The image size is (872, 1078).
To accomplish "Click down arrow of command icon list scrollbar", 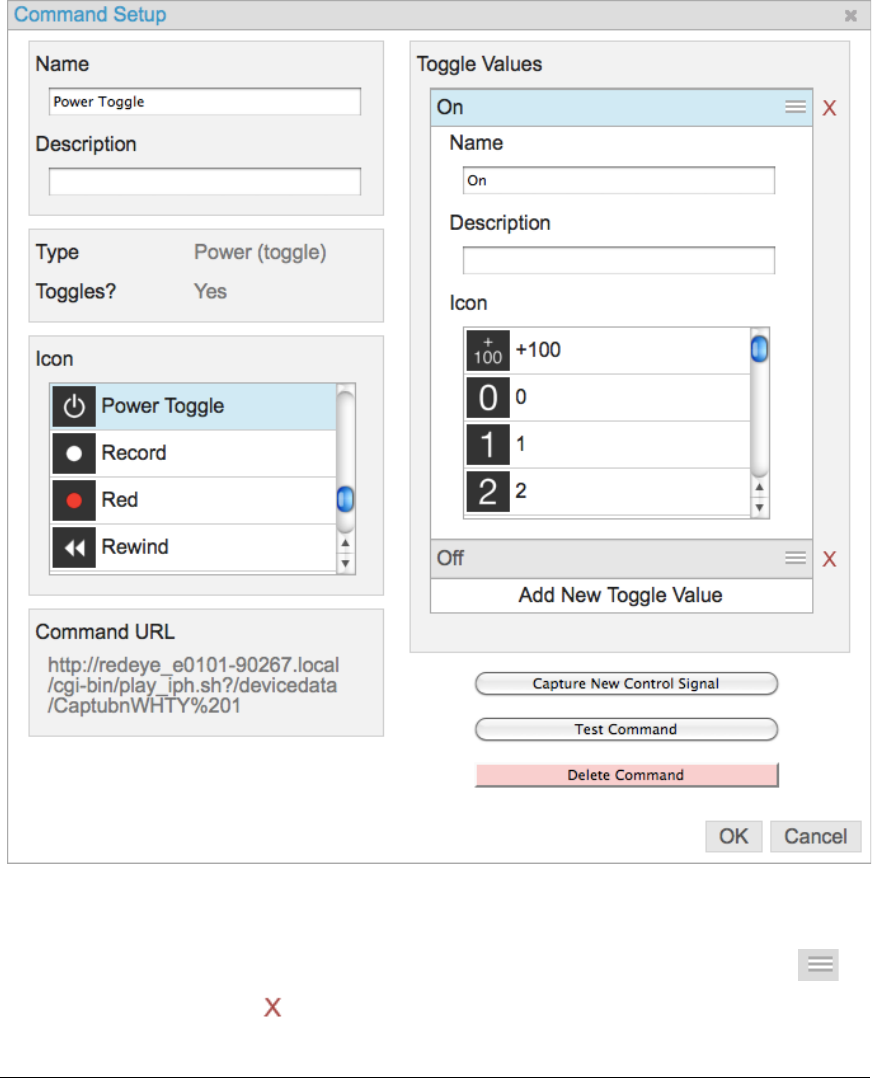I will tap(345, 564).
